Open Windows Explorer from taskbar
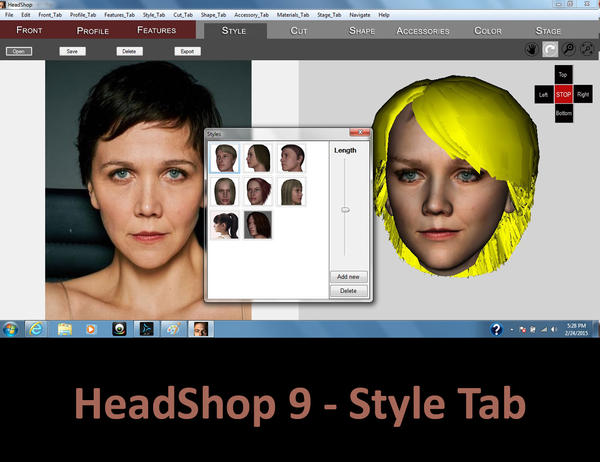 [x=65, y=329]
